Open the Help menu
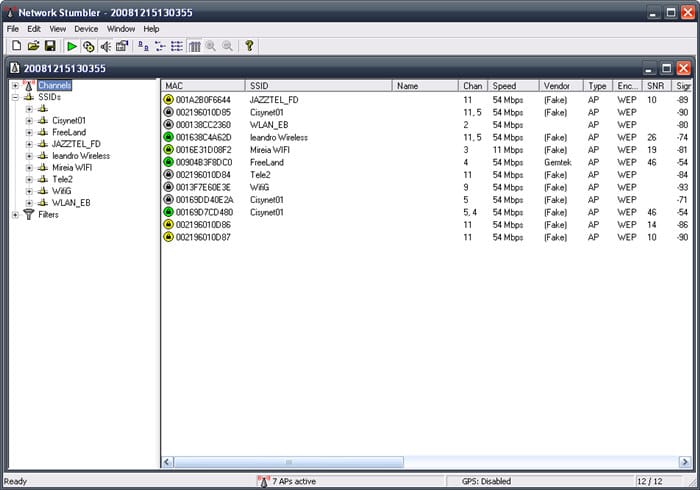This screenshot has width=700, height=490. pyautogui.click(x=151, y=29)
